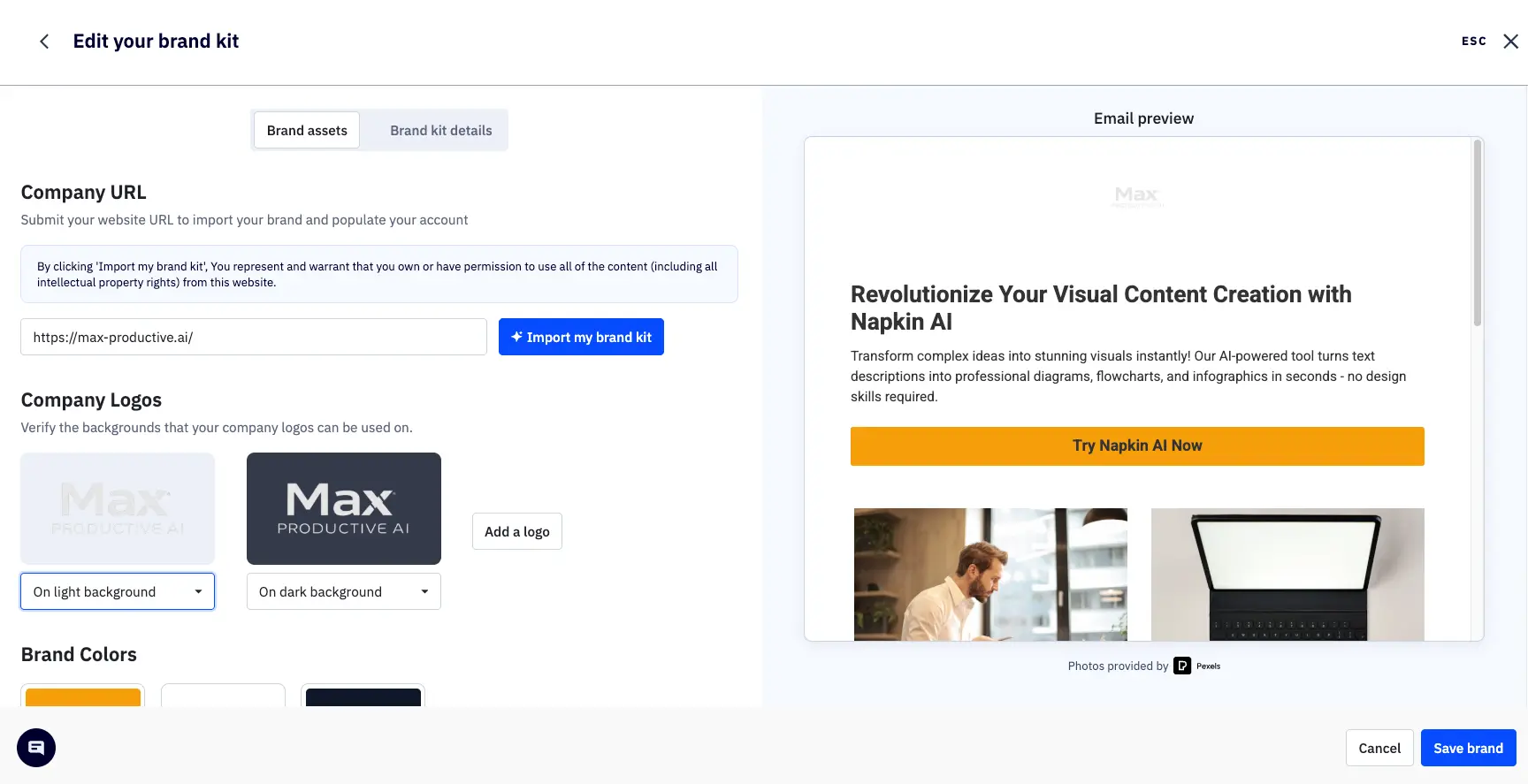The image size is (1528, 784).
Task: Select the dark background Max logo thumbnail
Action: coord(344,508)
